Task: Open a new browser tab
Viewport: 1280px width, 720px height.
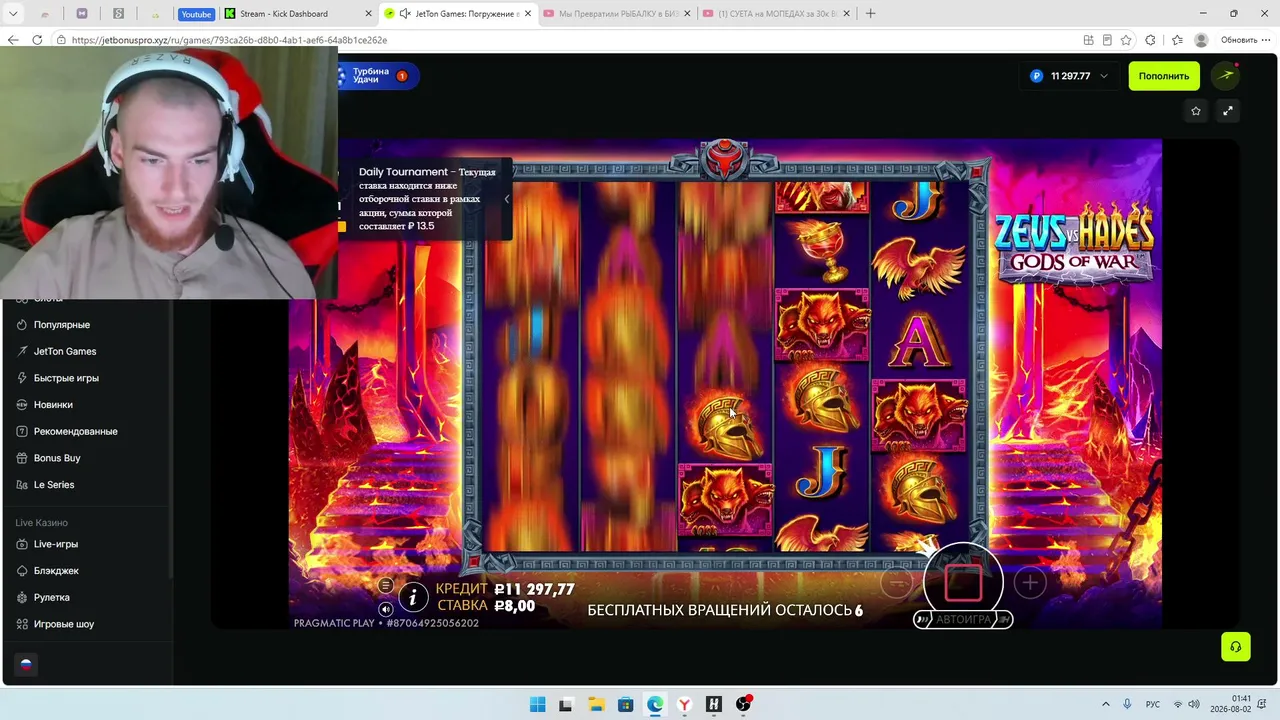Action: pos(870,14)
